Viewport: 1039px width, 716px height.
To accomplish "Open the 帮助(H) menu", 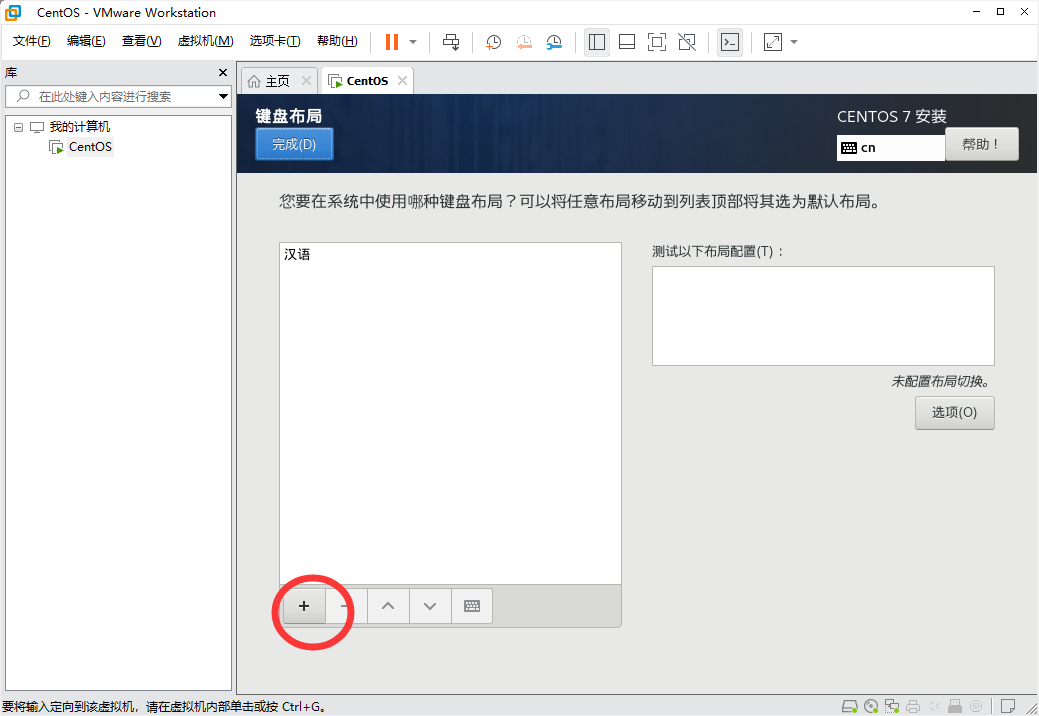I will click(x=337, y=41).
